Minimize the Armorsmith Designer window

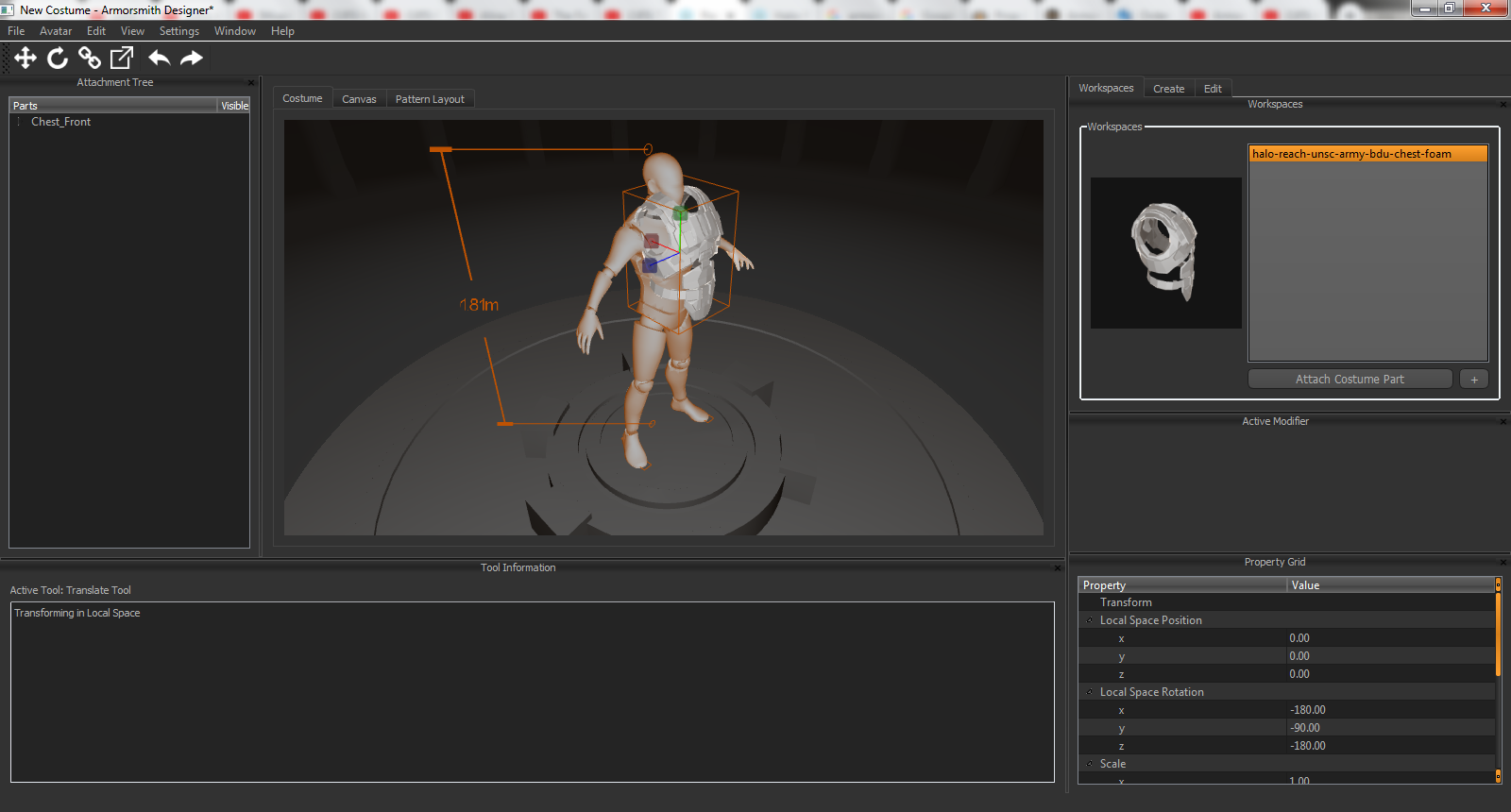point(1425,8)
